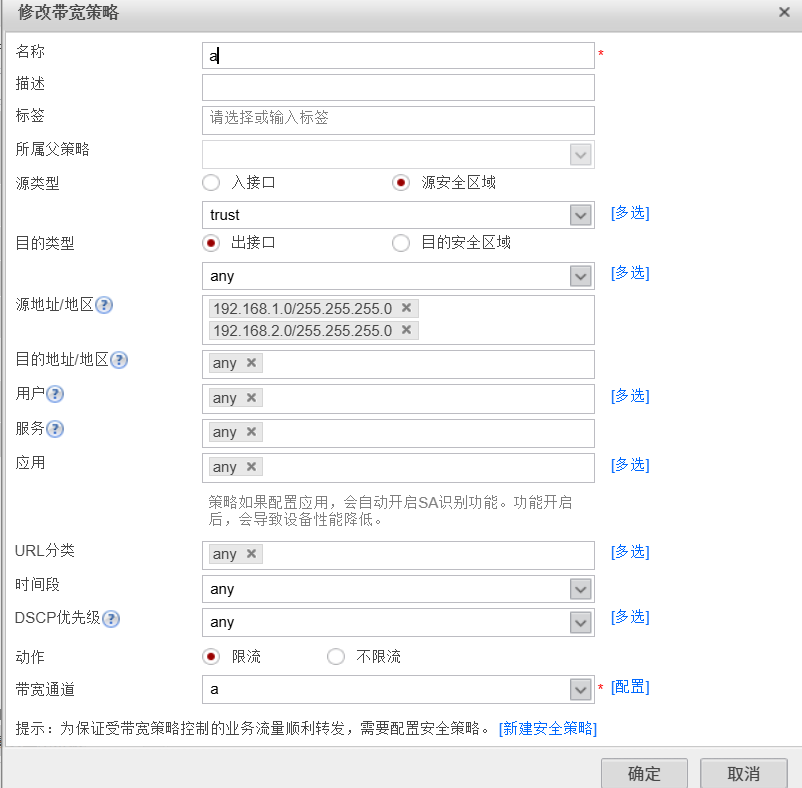
Task: Remove any tag in URL分类 field
Action: (x=251, y=554)
